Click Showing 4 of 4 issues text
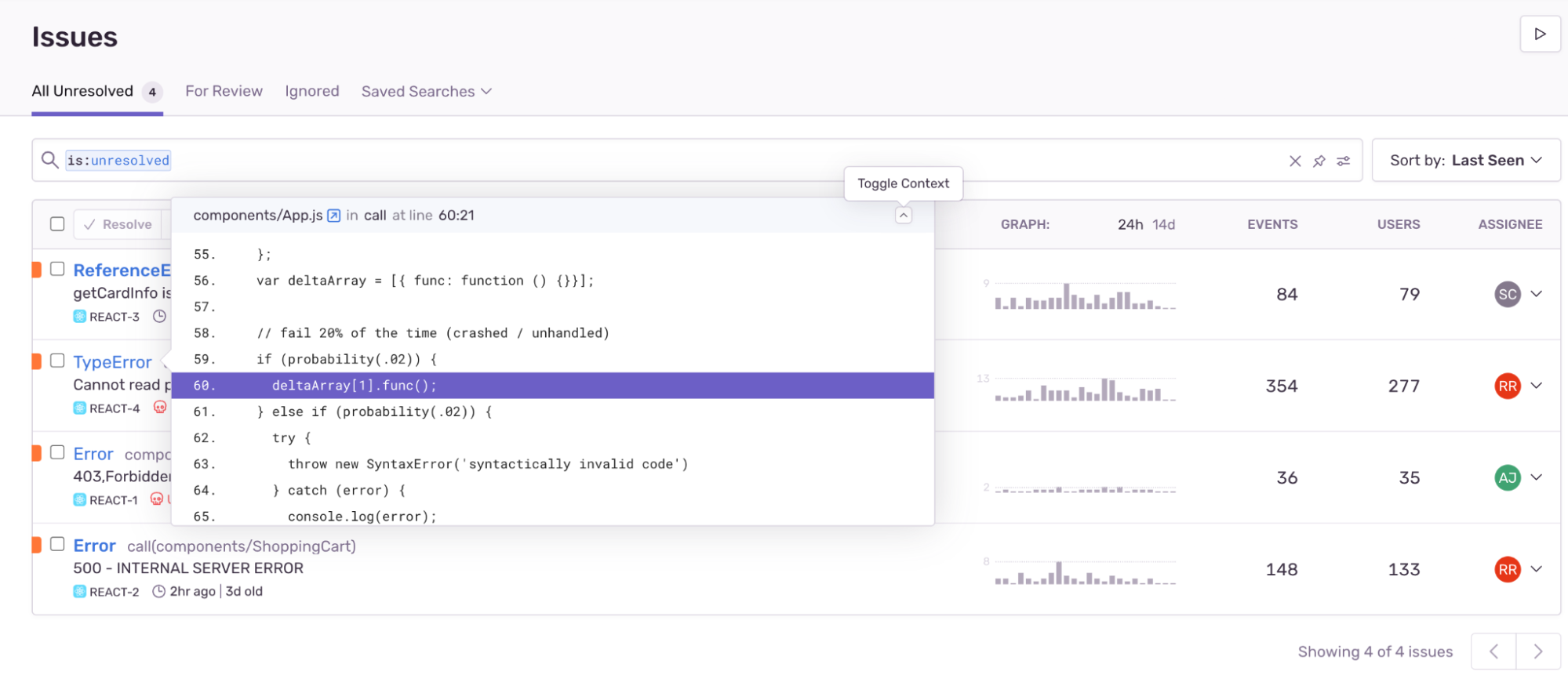The image size is (1568, 682). click(x=1375, y=652)
